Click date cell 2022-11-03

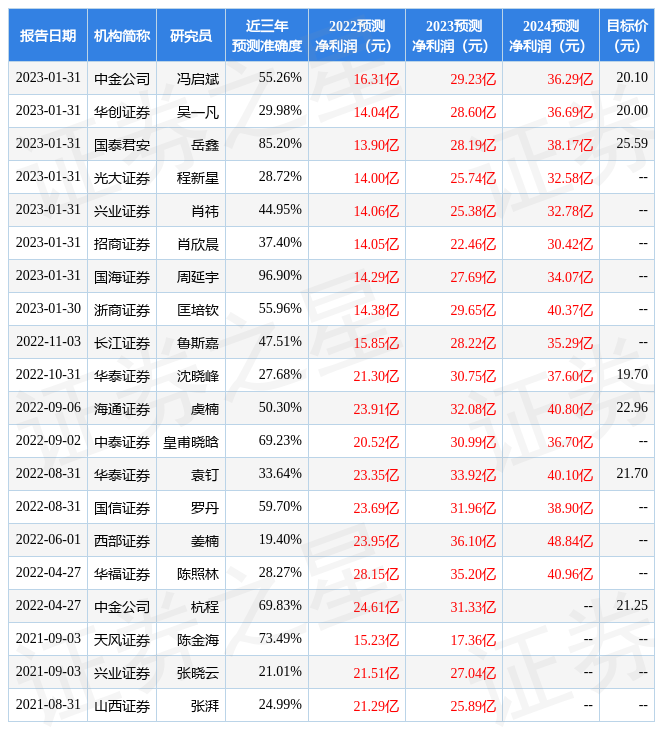[x=48, y=342]
